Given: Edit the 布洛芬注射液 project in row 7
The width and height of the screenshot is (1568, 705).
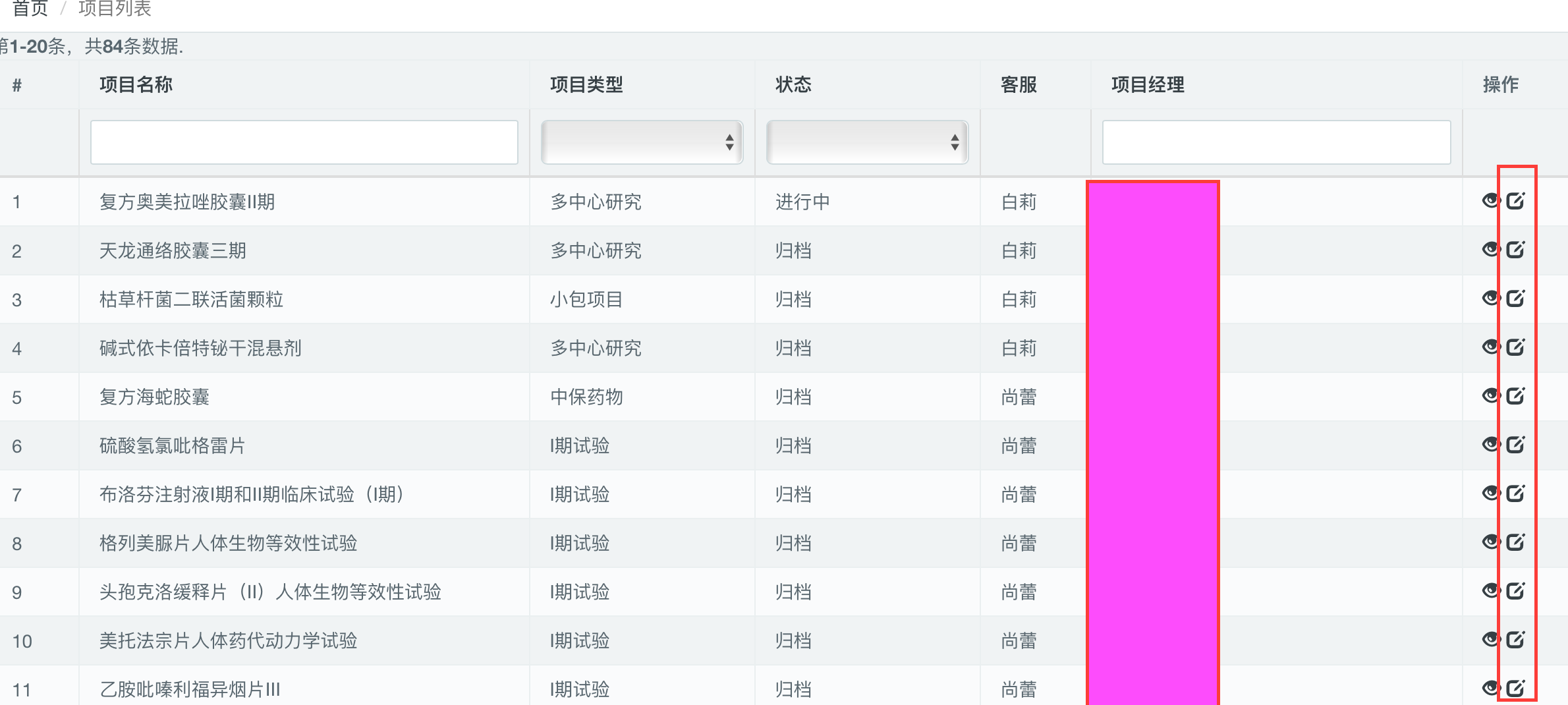Looking at the screenshot, I should 1516,493.
